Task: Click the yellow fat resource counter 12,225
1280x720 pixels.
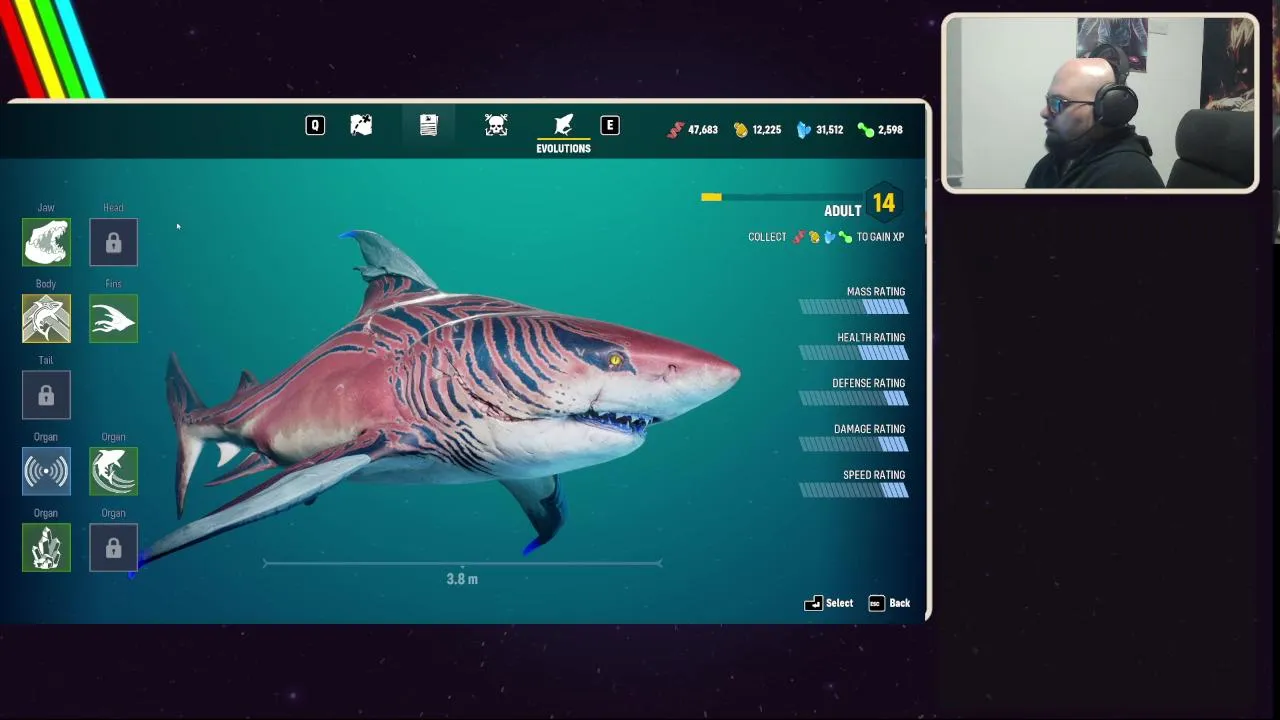Action: (758, 130)
